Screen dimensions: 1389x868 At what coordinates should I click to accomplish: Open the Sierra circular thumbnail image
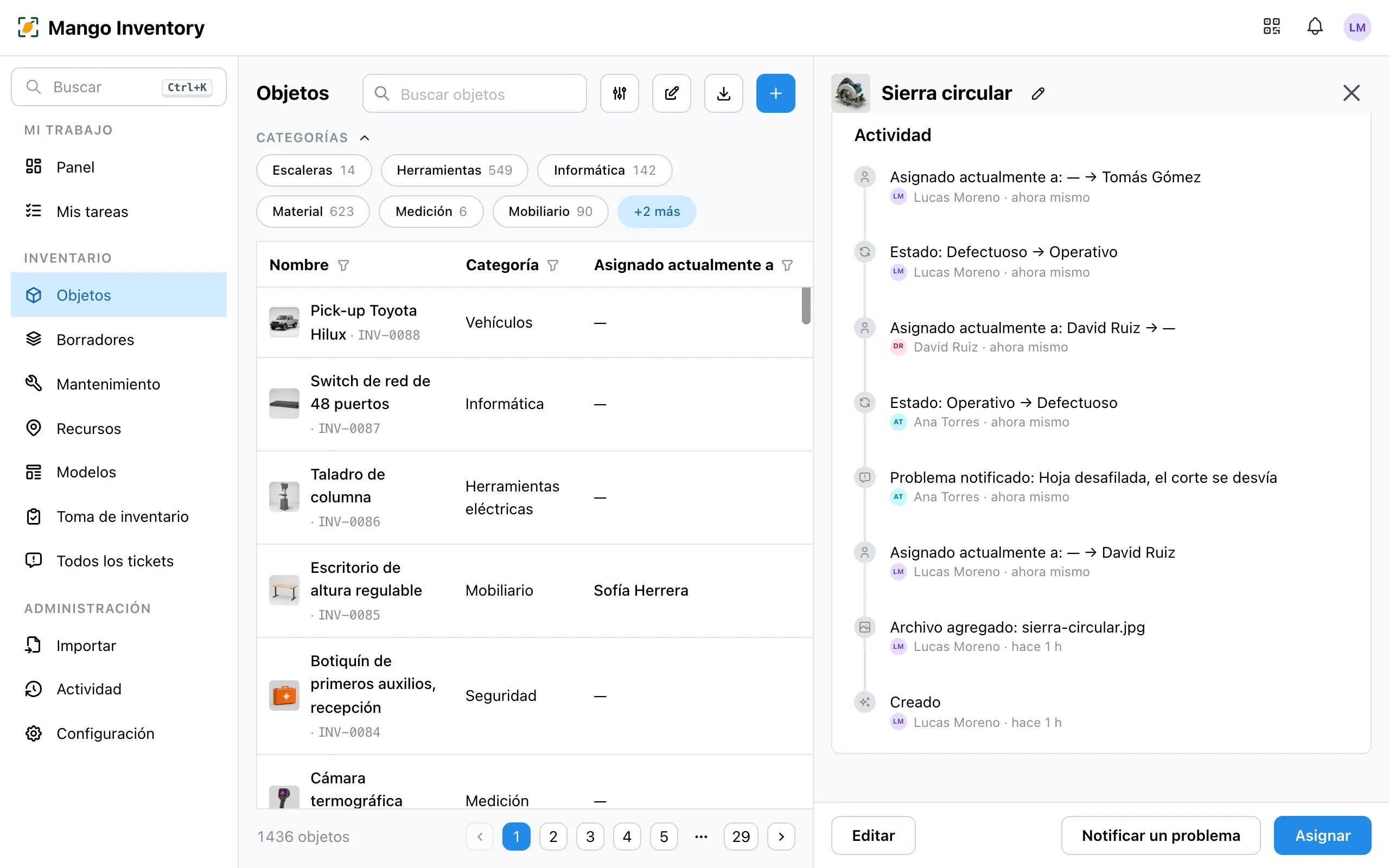point(851,93)
